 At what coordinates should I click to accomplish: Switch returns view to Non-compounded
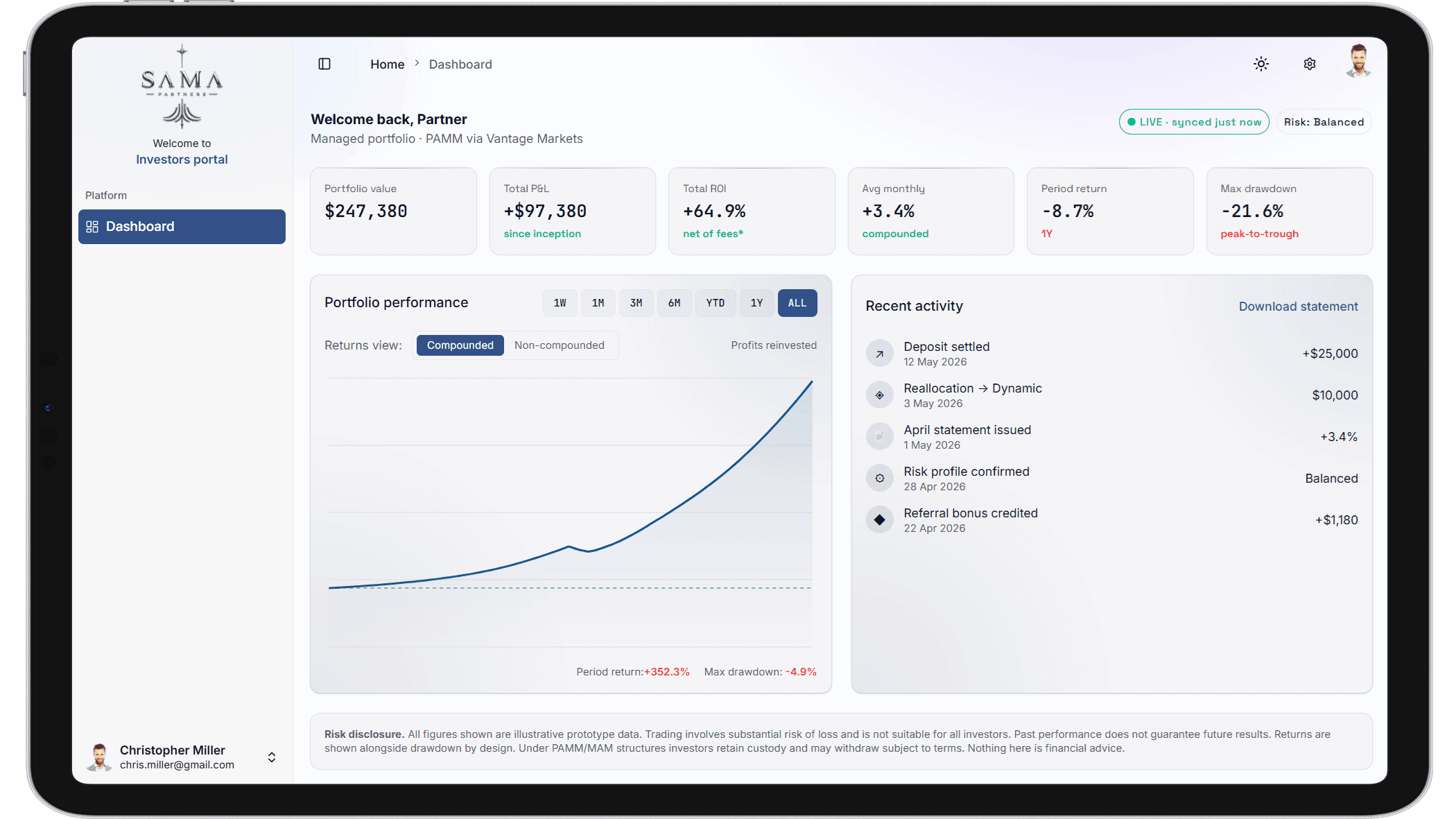coord(560,345)
